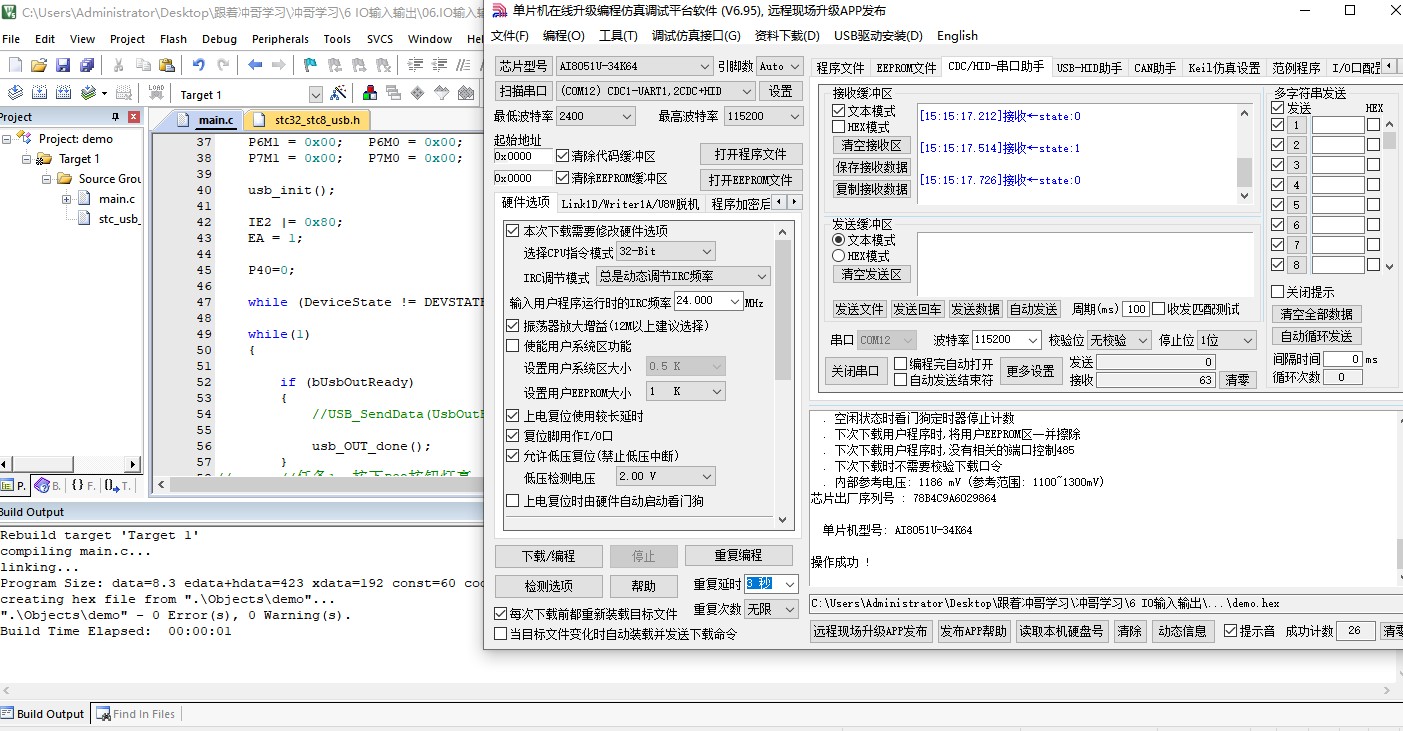
Task: Click 远程现场升级APP发布 button
Action: point(871,631)
